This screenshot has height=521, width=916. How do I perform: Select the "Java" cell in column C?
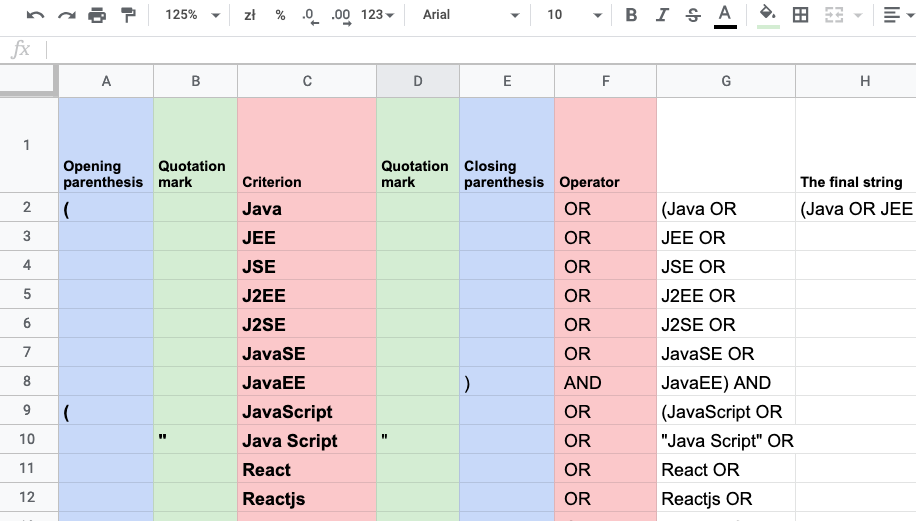[x=307, y=207]
